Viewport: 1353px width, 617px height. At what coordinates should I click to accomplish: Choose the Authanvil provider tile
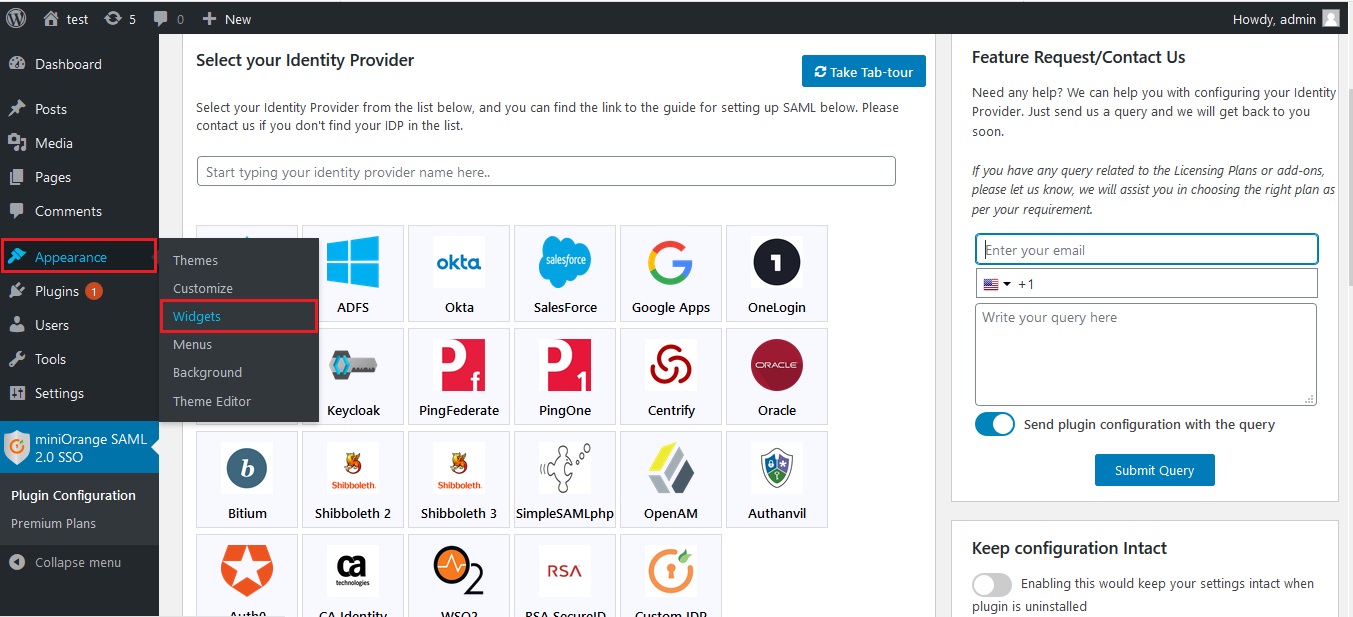point(777,479)
